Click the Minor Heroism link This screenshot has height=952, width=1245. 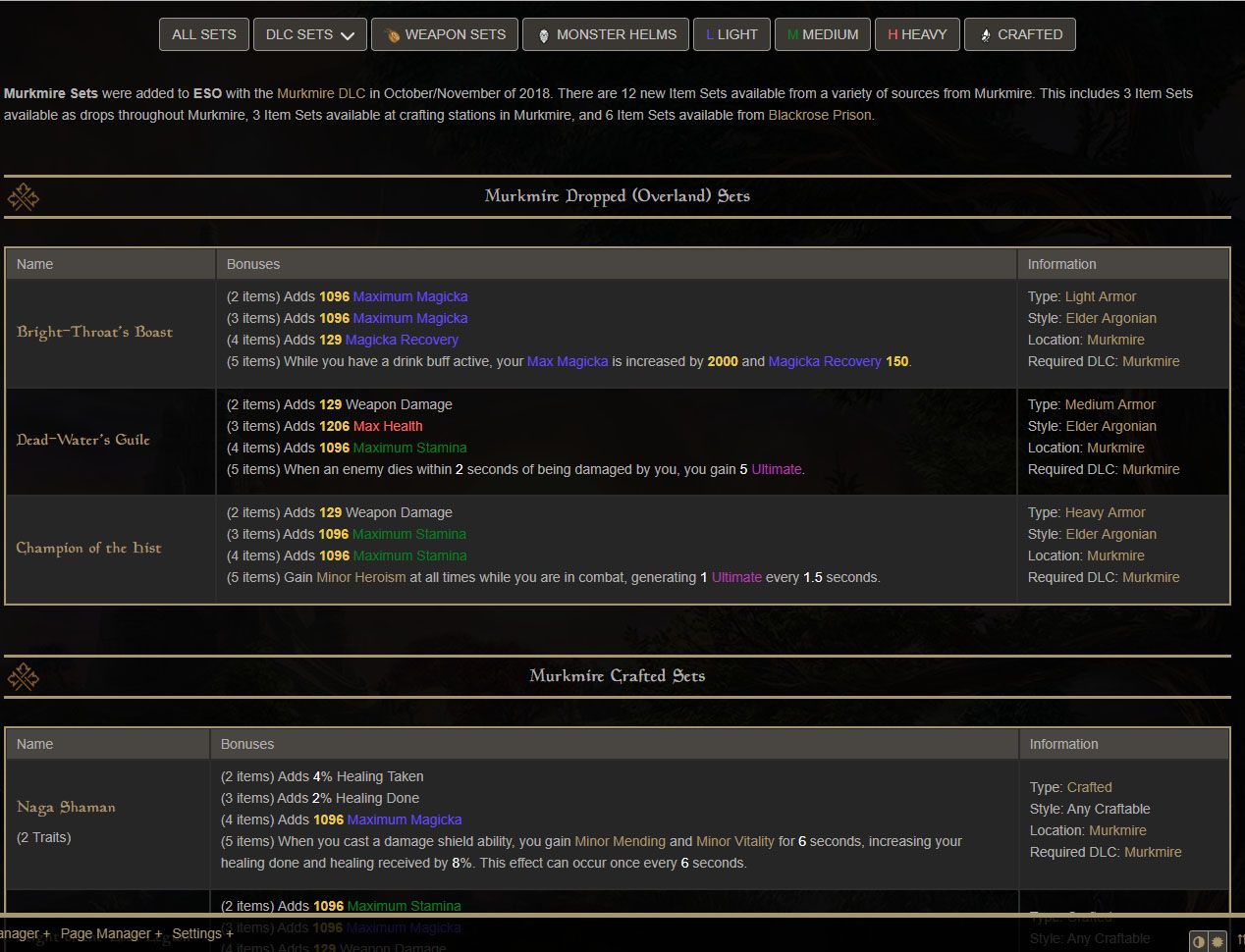tap(361, 577)
